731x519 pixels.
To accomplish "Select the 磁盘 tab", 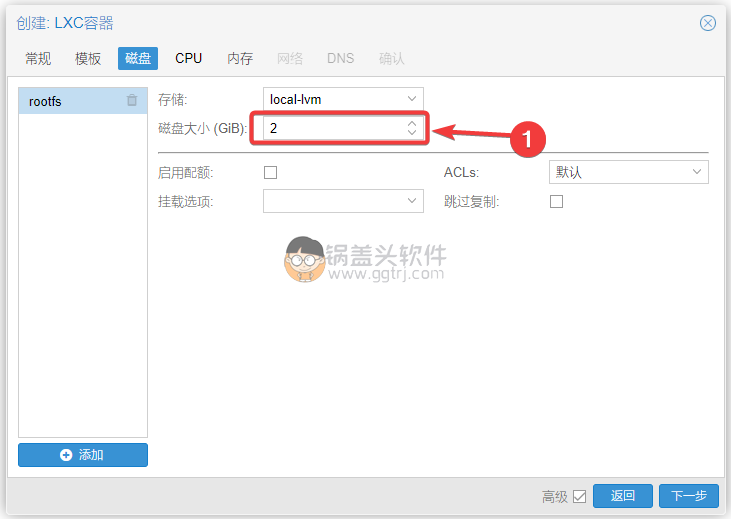I will pyautogui.click(x=138, y=59).
